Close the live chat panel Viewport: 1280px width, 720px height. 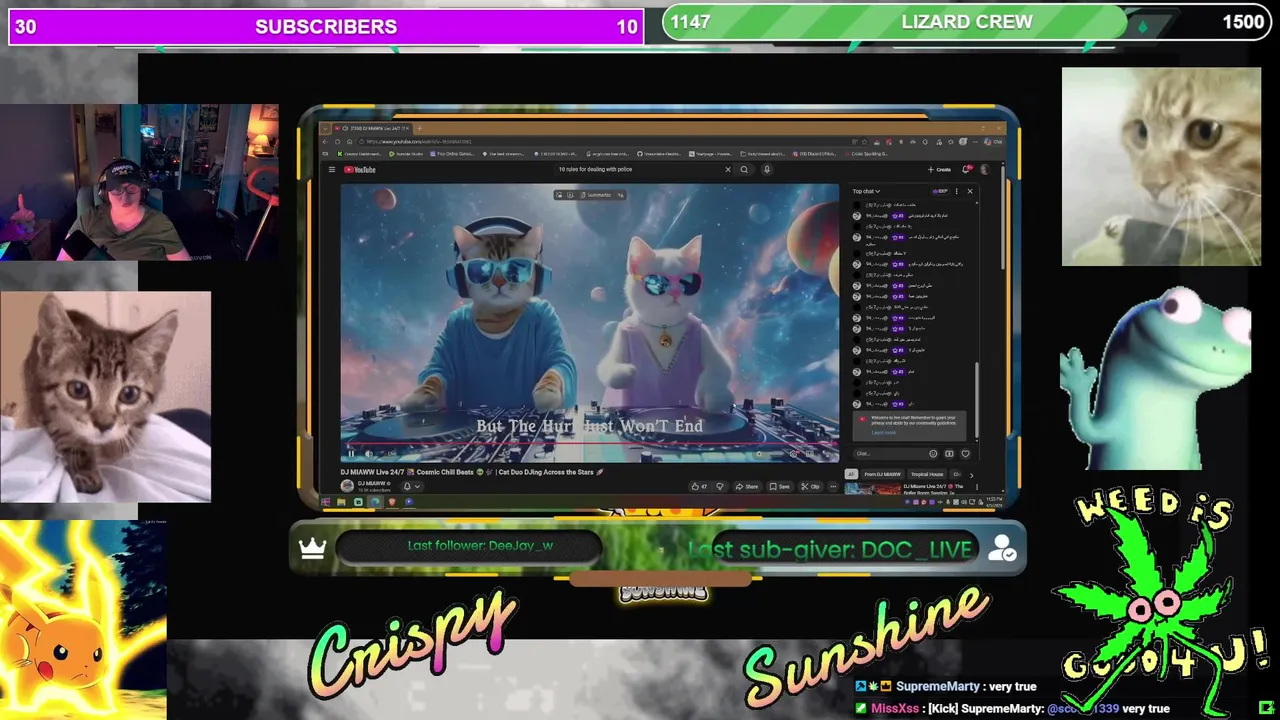coord(969,191)
